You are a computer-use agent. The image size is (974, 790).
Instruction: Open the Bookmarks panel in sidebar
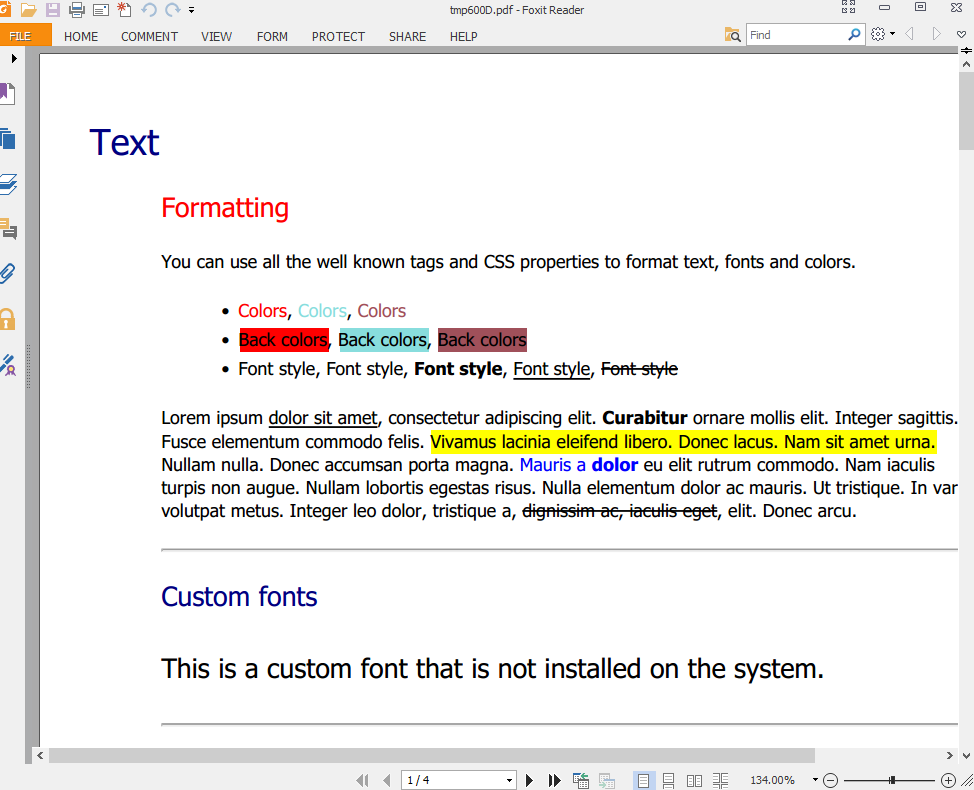(8, 94)
